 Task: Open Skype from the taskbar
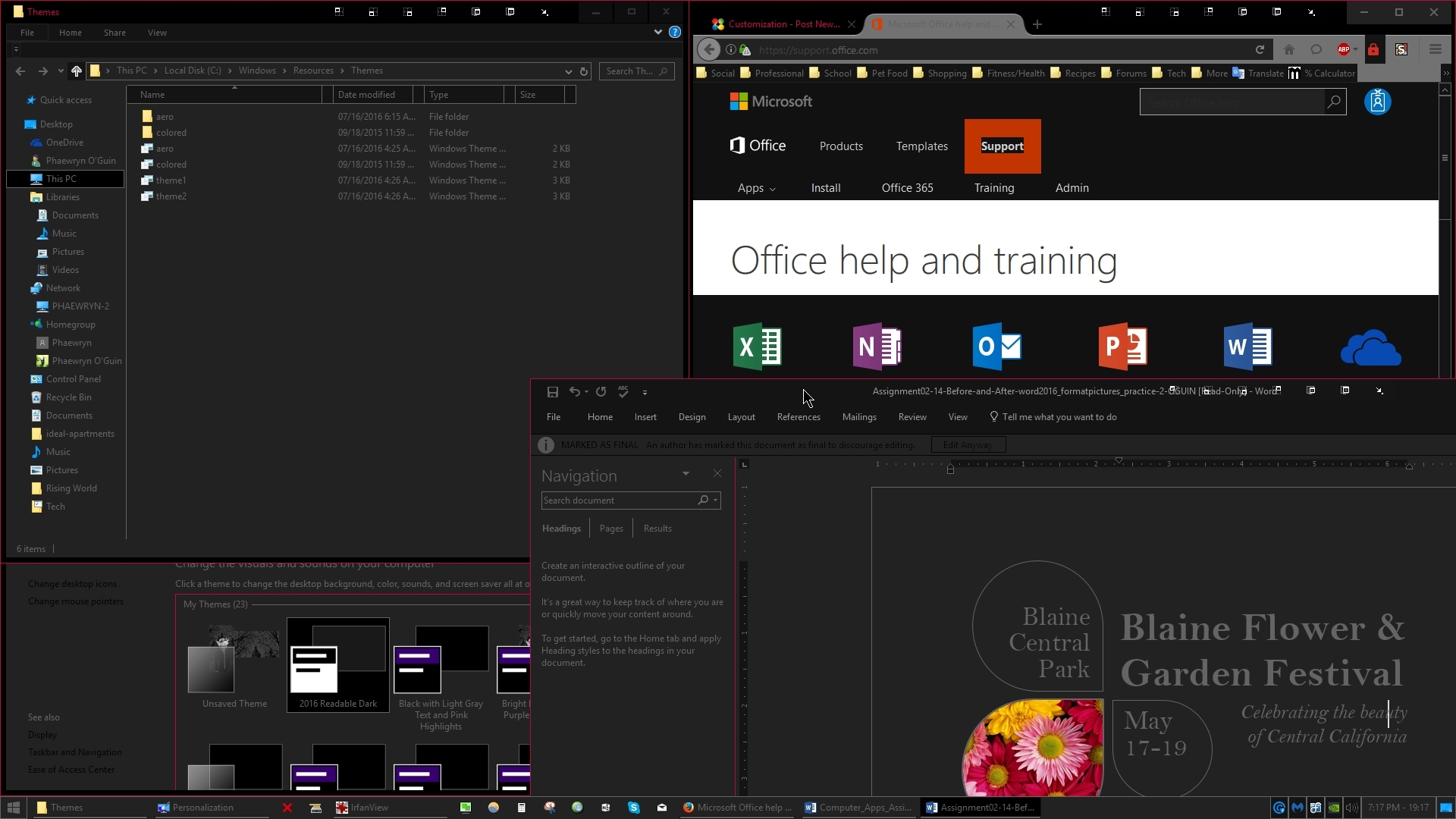pos(634,808)
